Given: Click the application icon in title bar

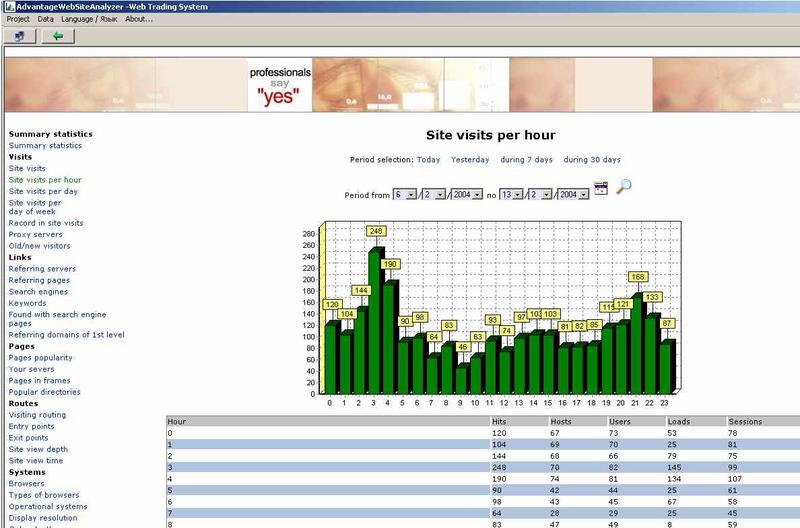Looking at the screenshot, I should [10, 7].
